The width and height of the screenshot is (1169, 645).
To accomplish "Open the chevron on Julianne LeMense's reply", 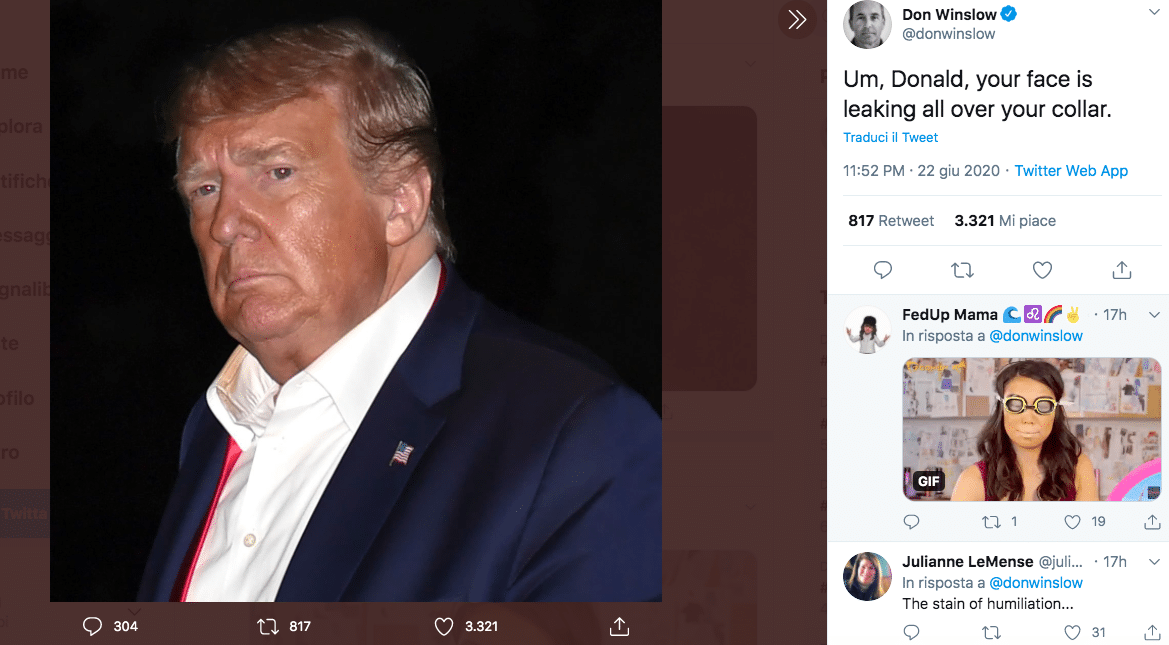I will pyautogui.click(x=1156, y=561).
